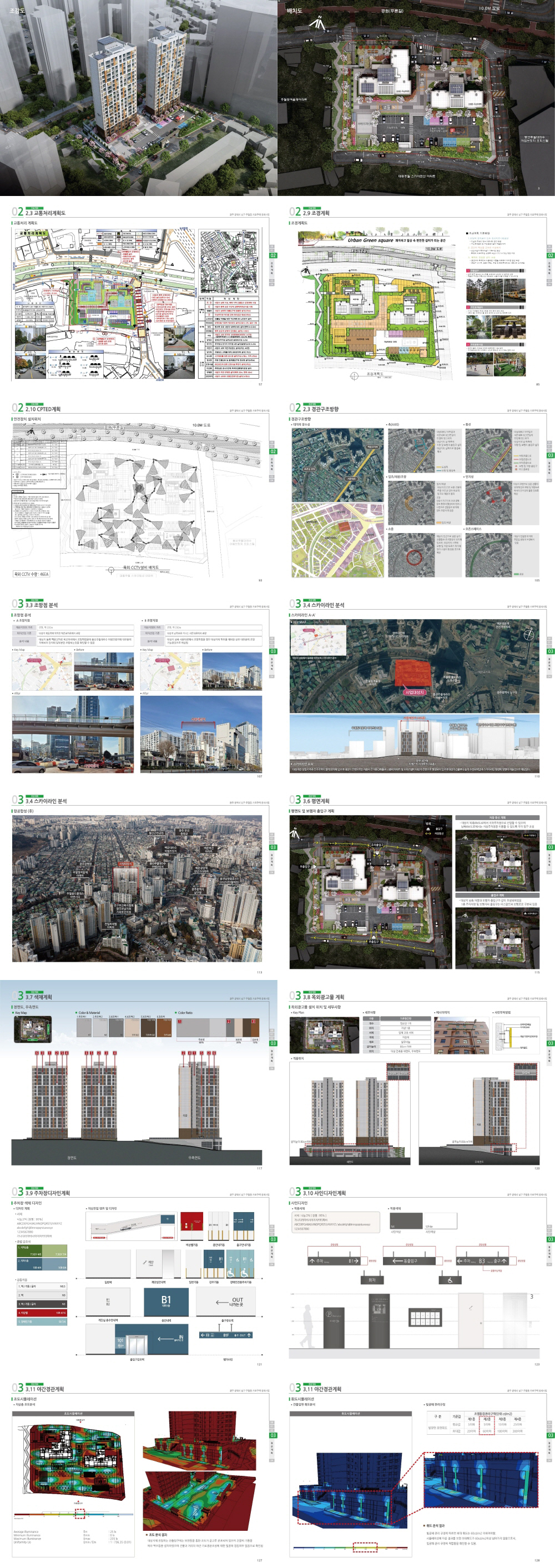Click the B3 directional sign in 사인디자인계획
Image resolution: width=555 pixels, height=1568 pixels.
point(481,1260)
